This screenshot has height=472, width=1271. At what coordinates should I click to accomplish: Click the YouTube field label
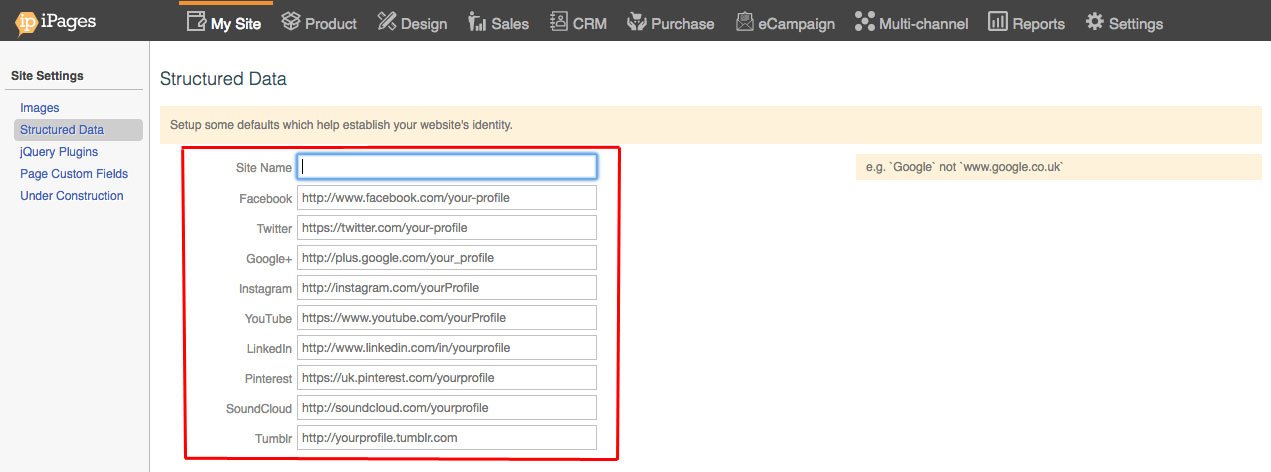coord(268,319)
